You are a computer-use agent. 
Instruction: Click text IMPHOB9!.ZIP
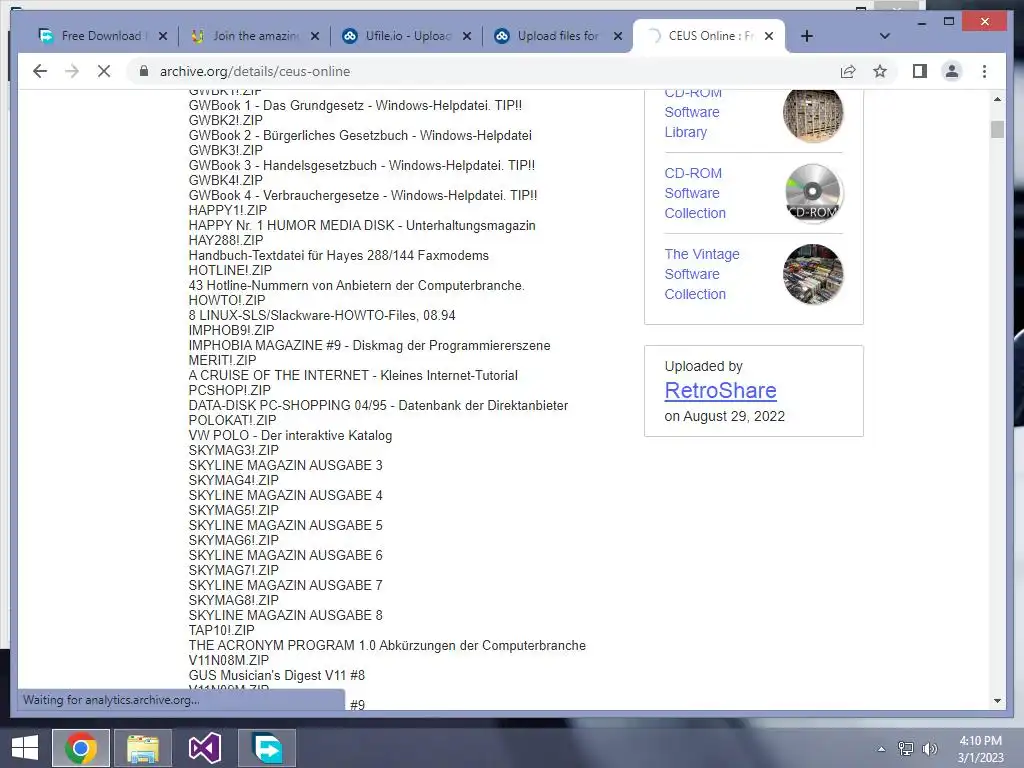(231, 330)
